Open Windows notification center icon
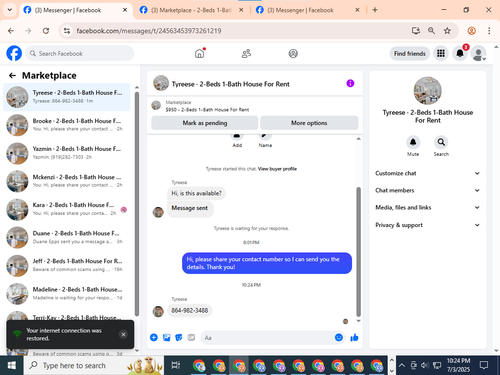 pos(484,365)
